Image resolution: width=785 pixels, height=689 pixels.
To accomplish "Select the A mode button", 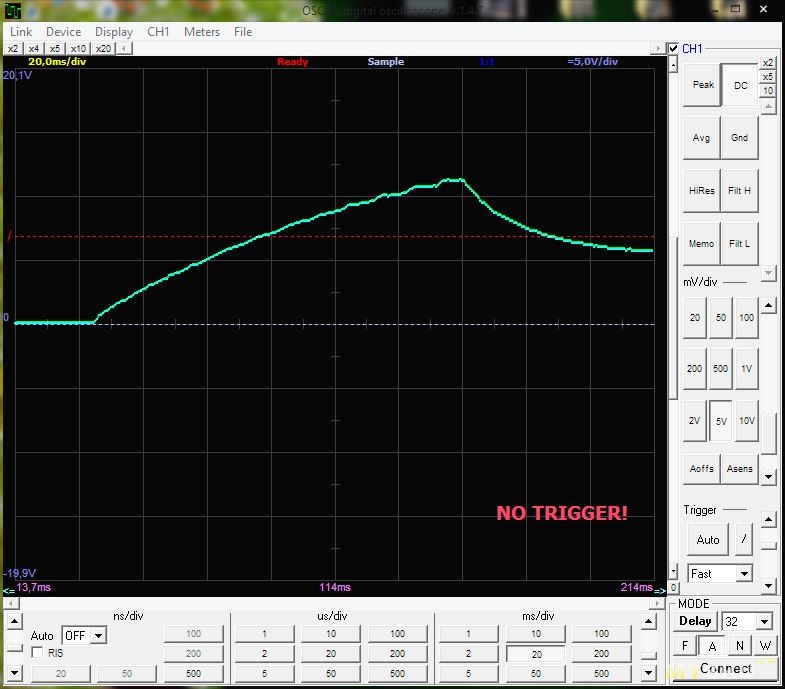I will (x=712, y=646).
